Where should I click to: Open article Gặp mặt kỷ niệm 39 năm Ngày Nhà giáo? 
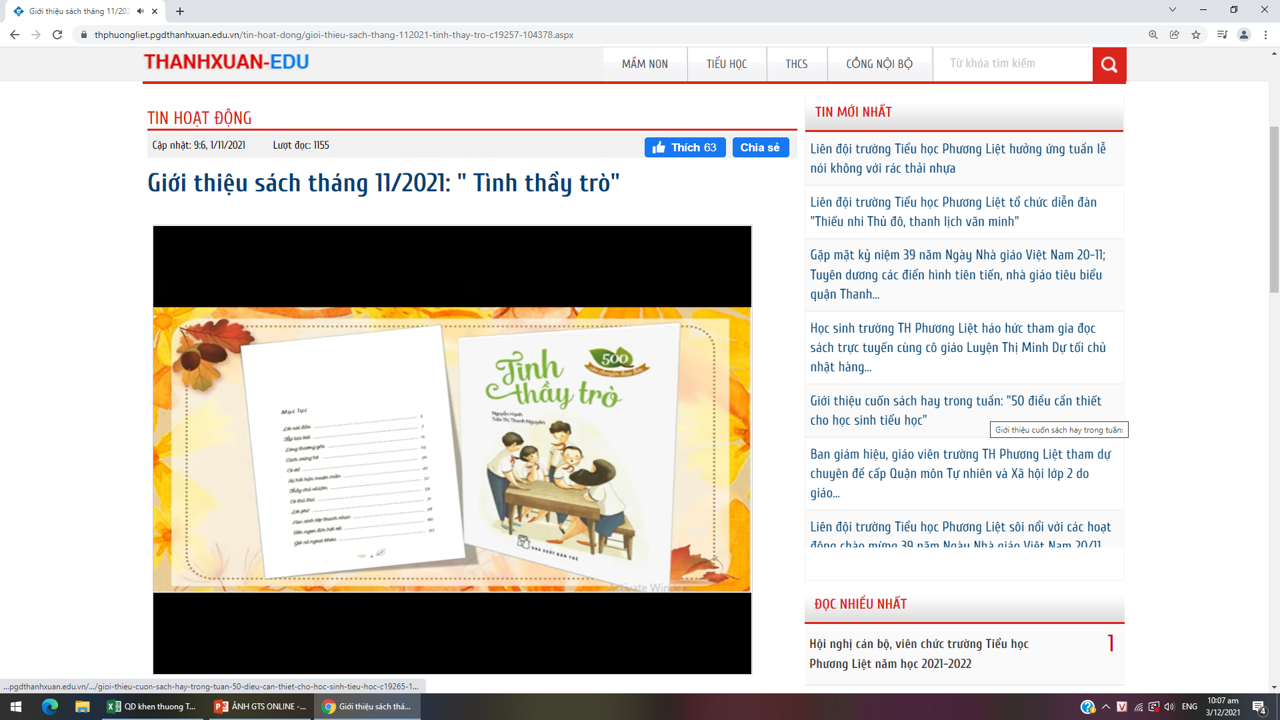pos(958,274)
